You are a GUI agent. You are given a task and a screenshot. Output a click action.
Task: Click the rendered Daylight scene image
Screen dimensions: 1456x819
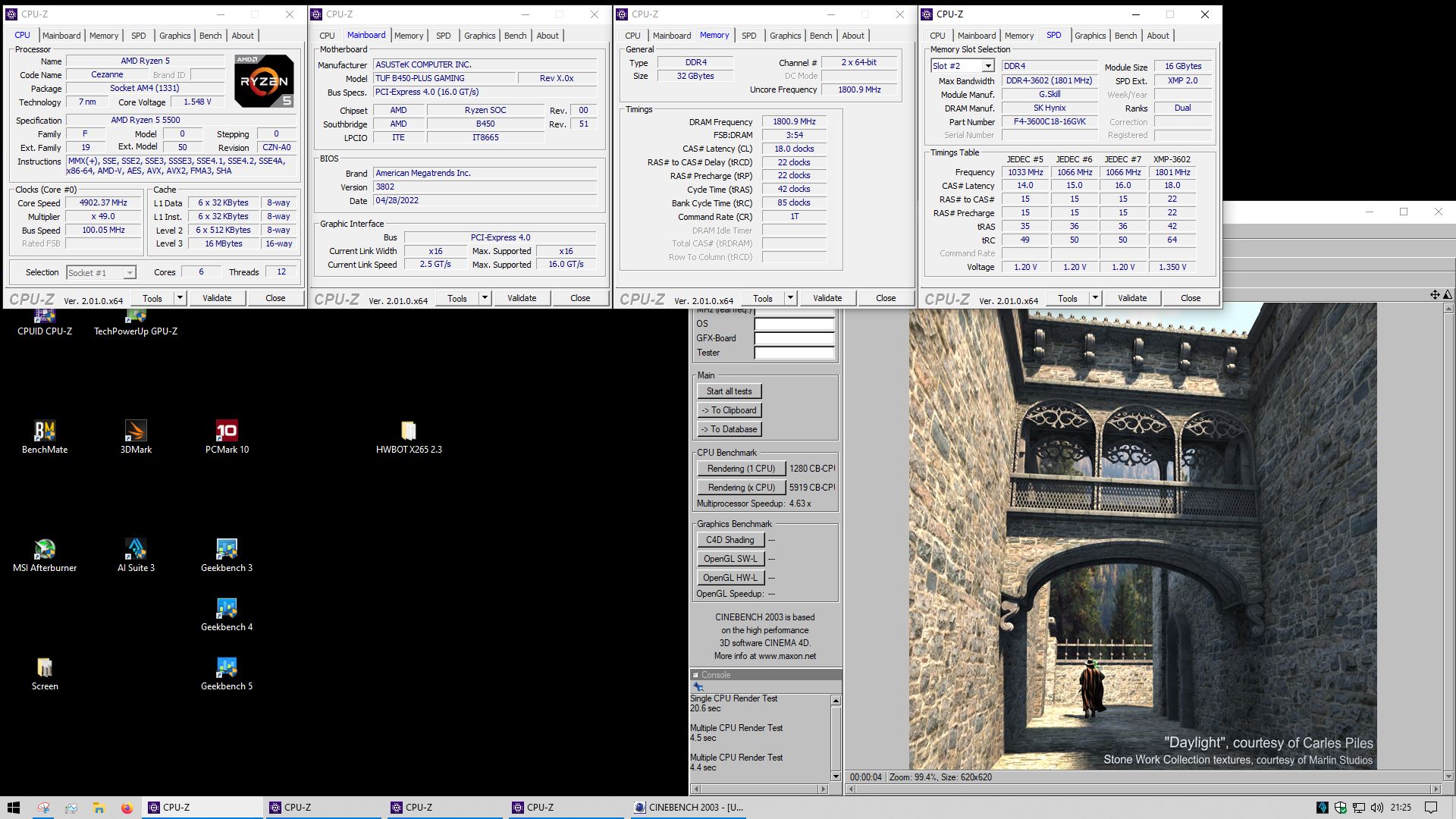pos(1143,536)
